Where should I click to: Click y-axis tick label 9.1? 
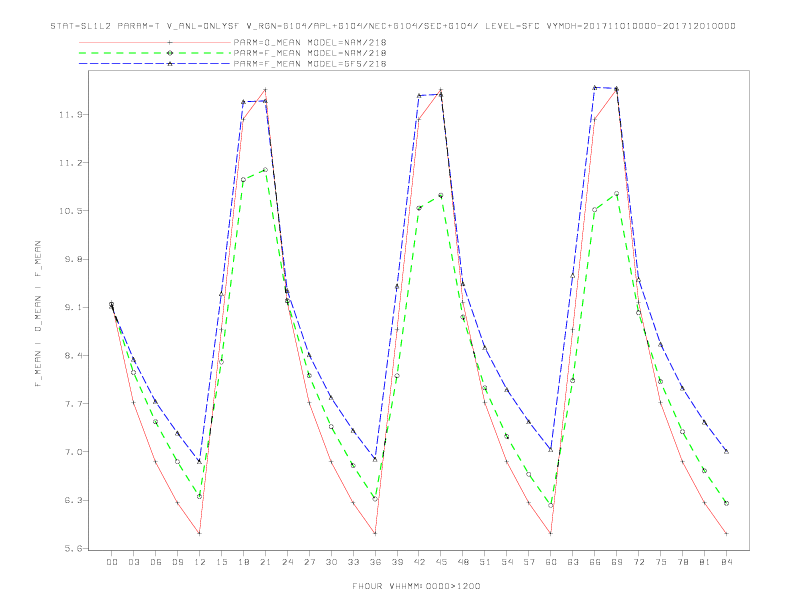pos(73,308)
